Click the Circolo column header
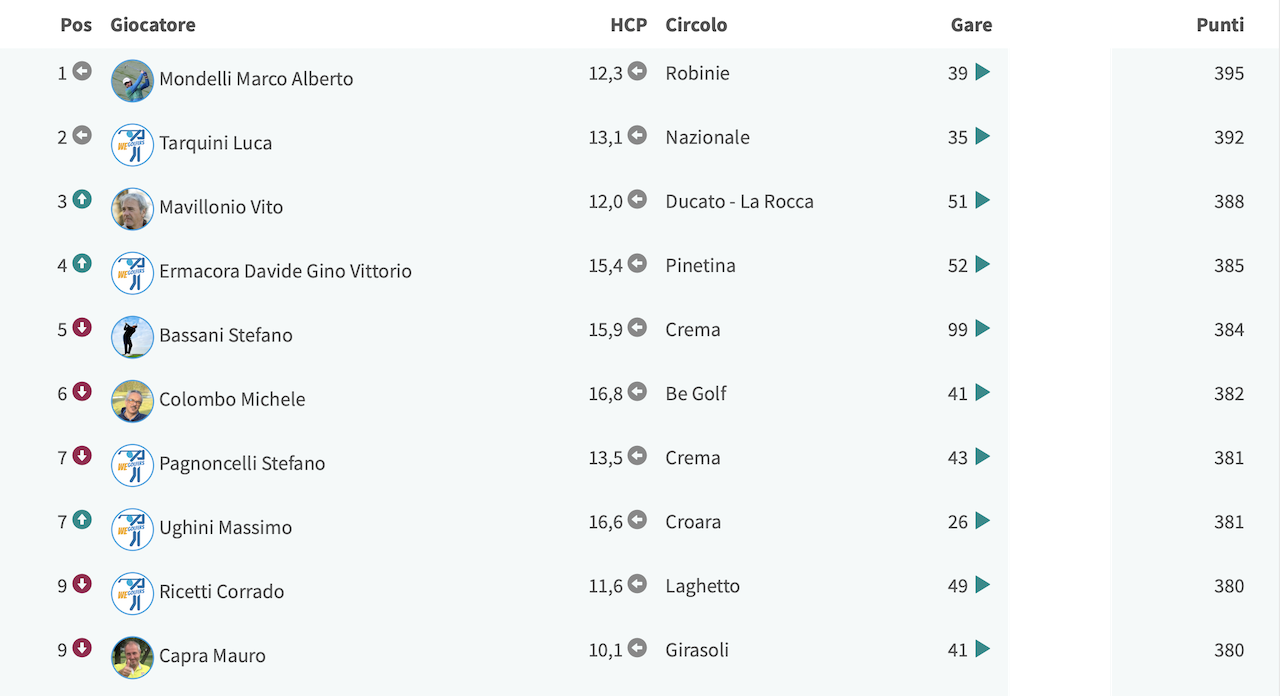 696,25
